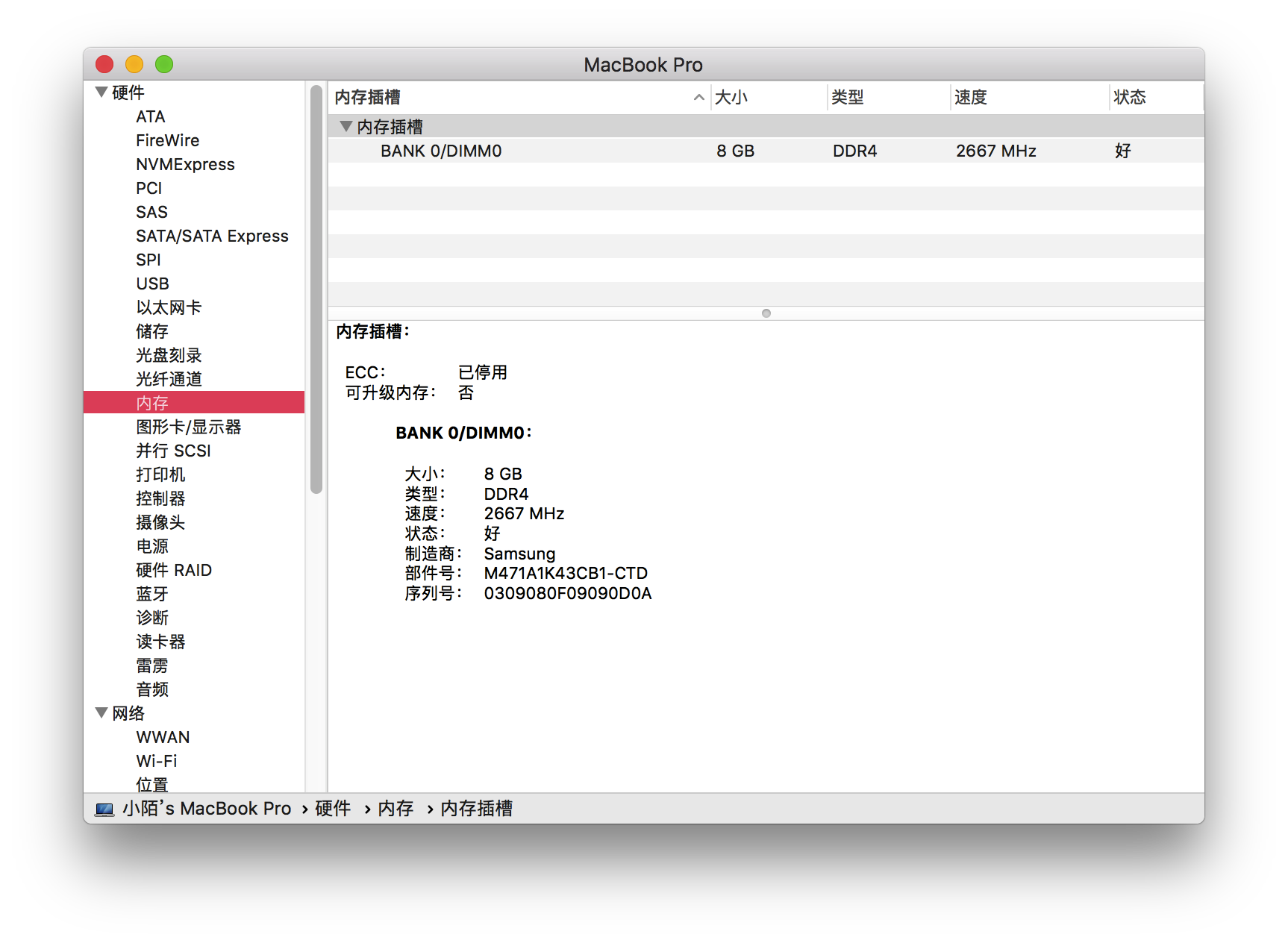The height and width of the screenshot is (943, 1288).
Task: Select 光纤通道 in the sidebar
Action: coord(169,379)
